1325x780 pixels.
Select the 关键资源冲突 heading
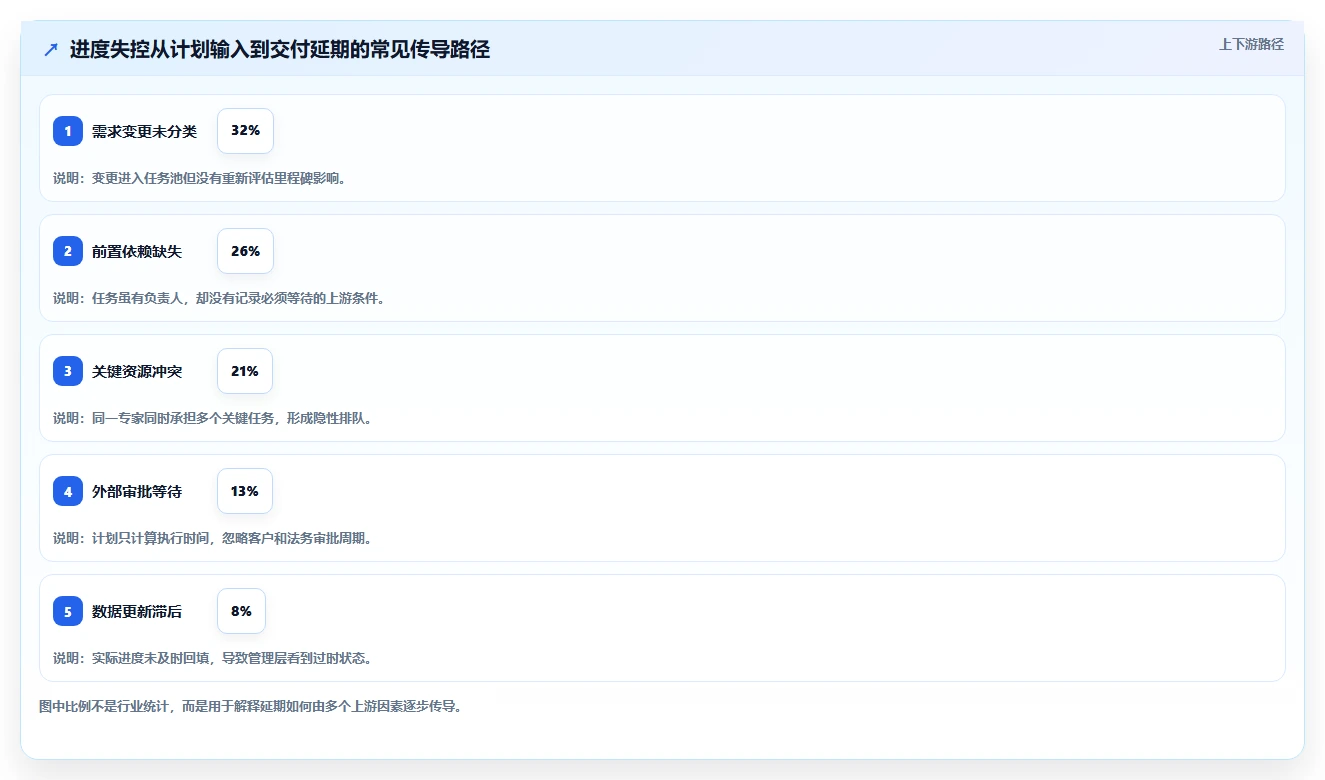(x=137, y=371)
